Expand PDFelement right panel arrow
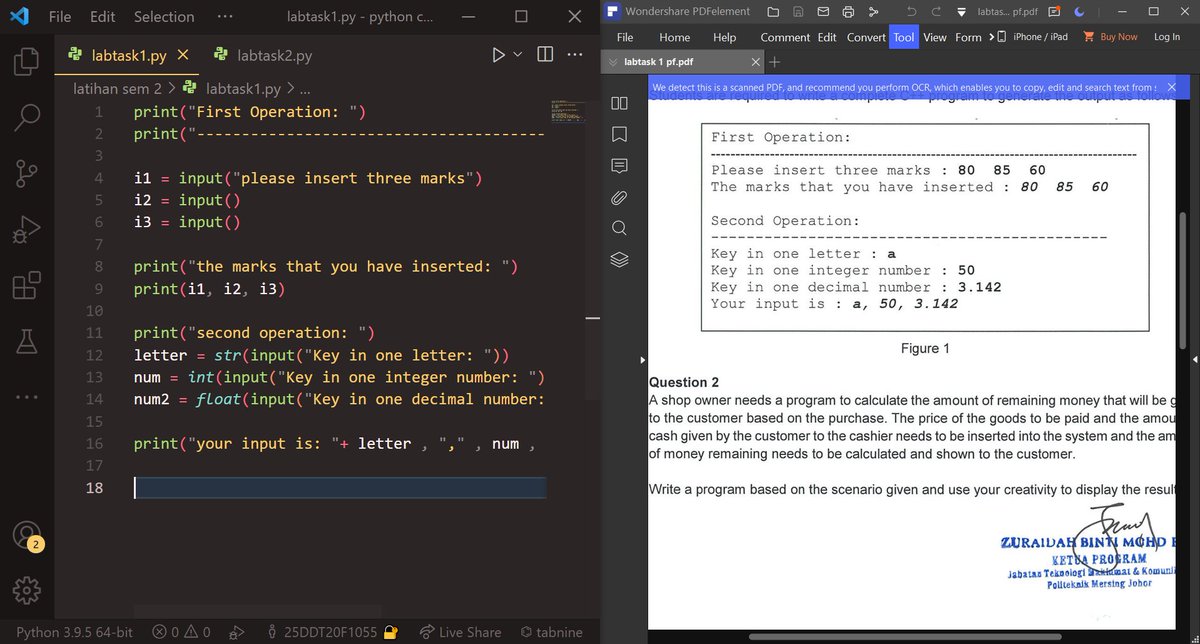 1195,359
